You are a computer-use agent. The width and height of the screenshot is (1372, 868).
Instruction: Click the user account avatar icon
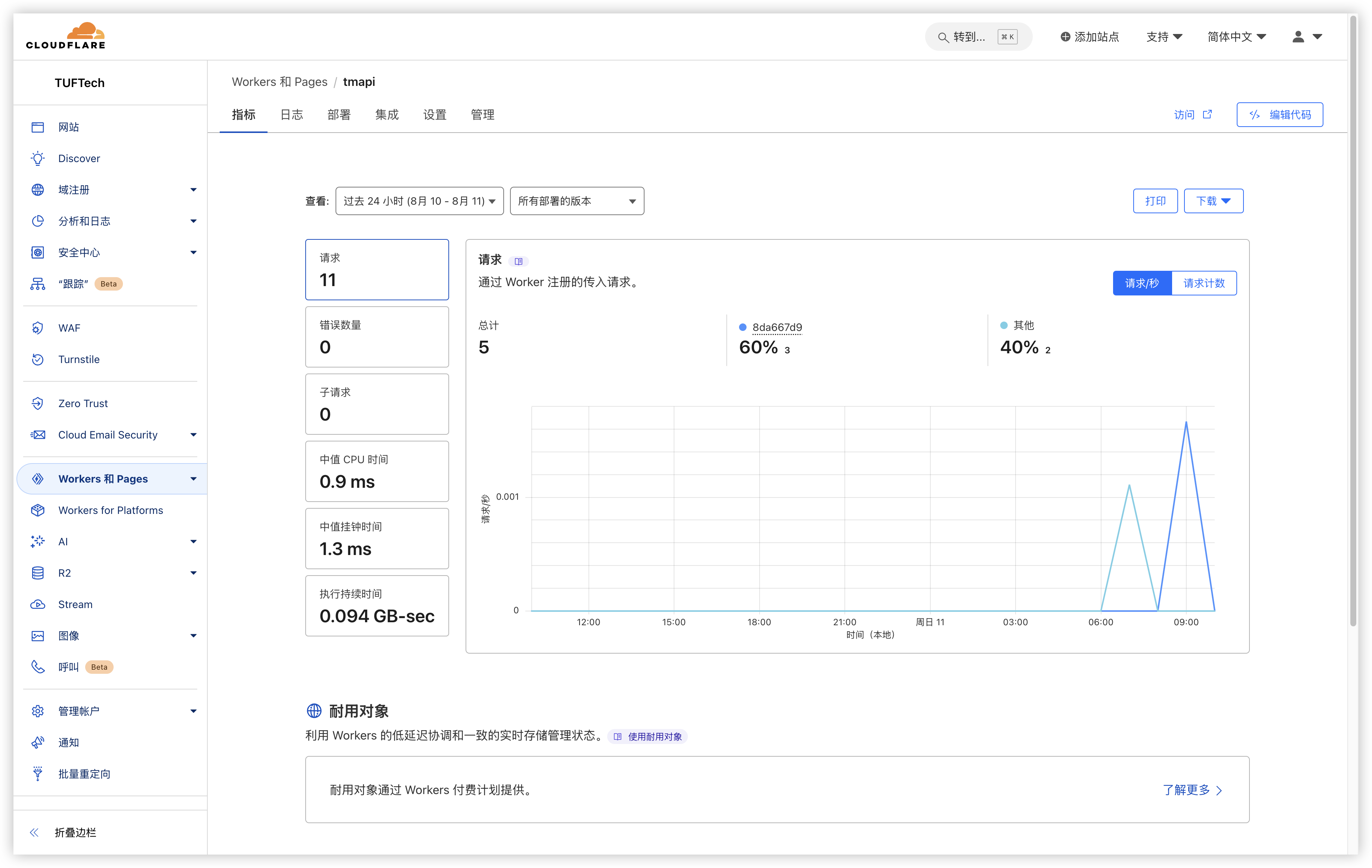point(1298,37)
